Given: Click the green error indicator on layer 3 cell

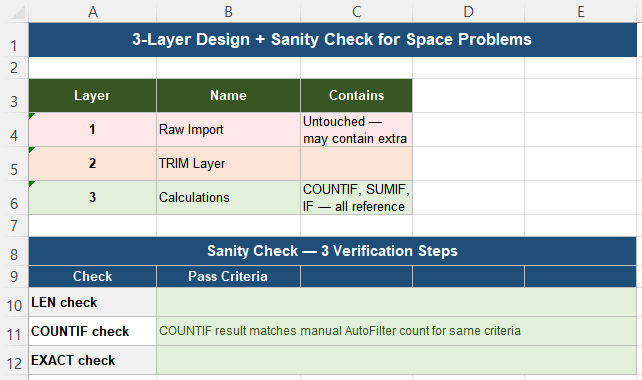Looking at the screenshot, I should 32,183.
